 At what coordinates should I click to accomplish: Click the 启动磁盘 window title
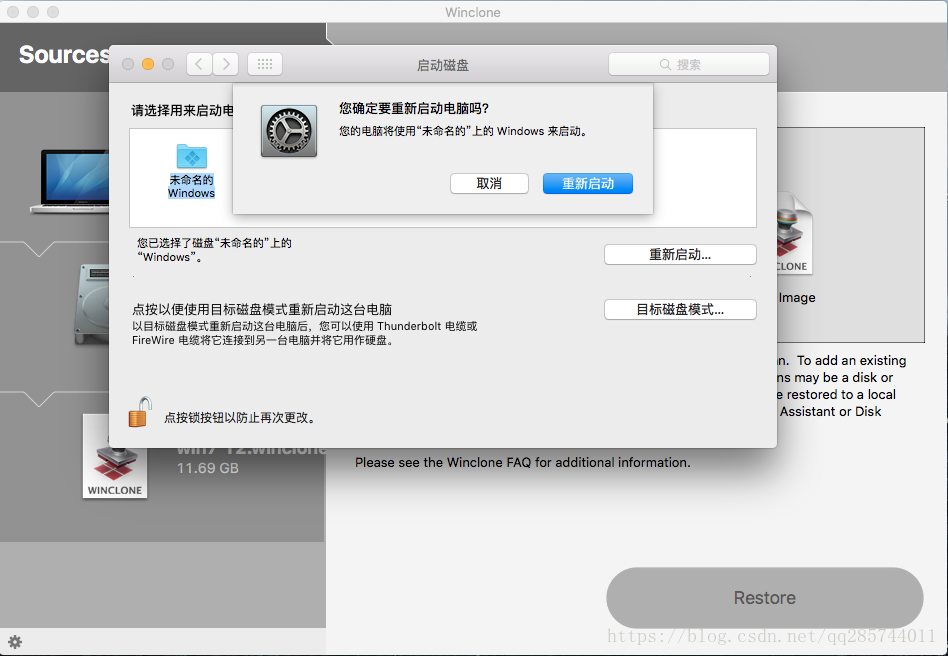coord(443,65)
